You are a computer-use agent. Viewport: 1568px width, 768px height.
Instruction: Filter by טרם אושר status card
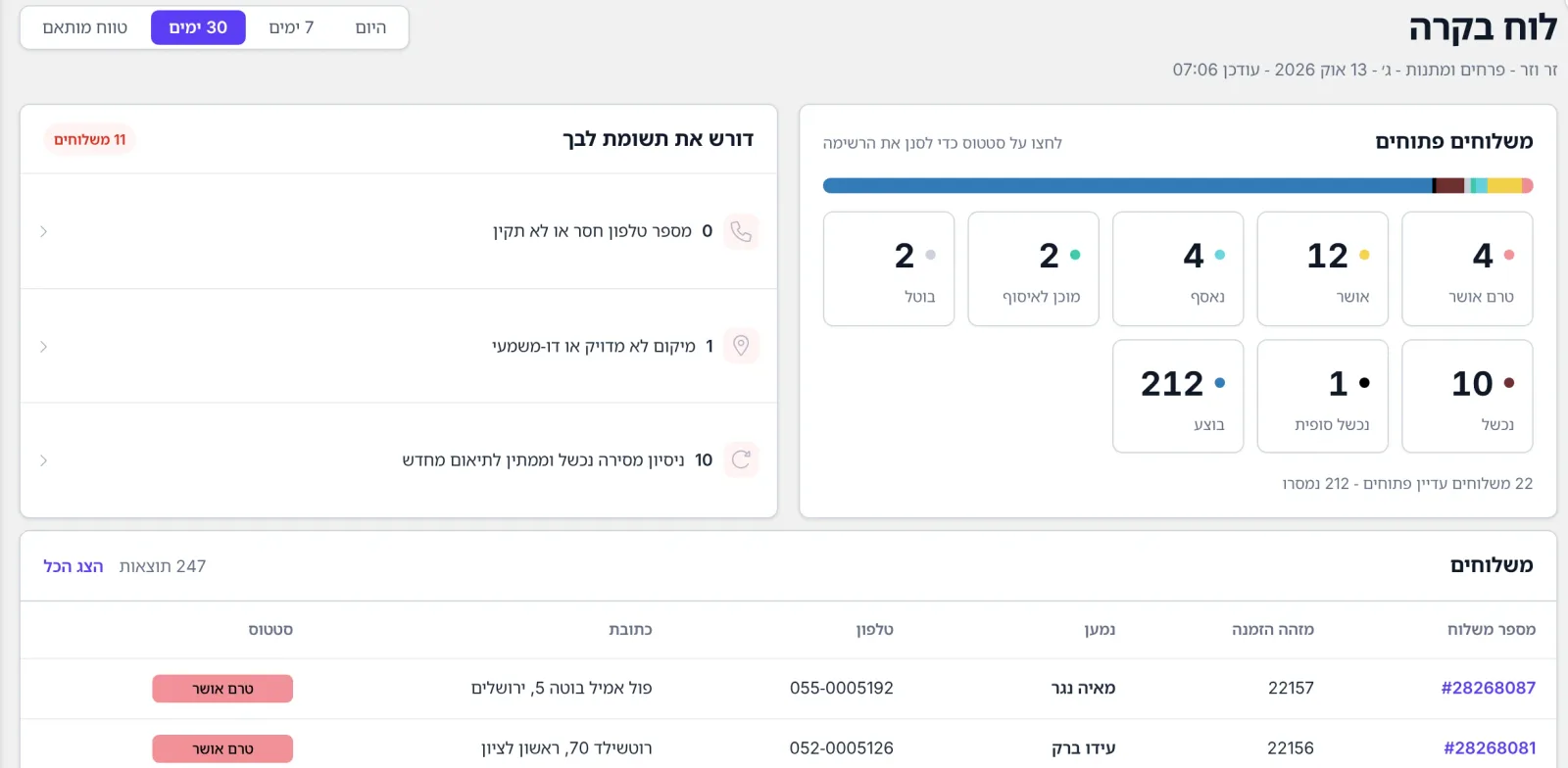(x=1467, y=268)
